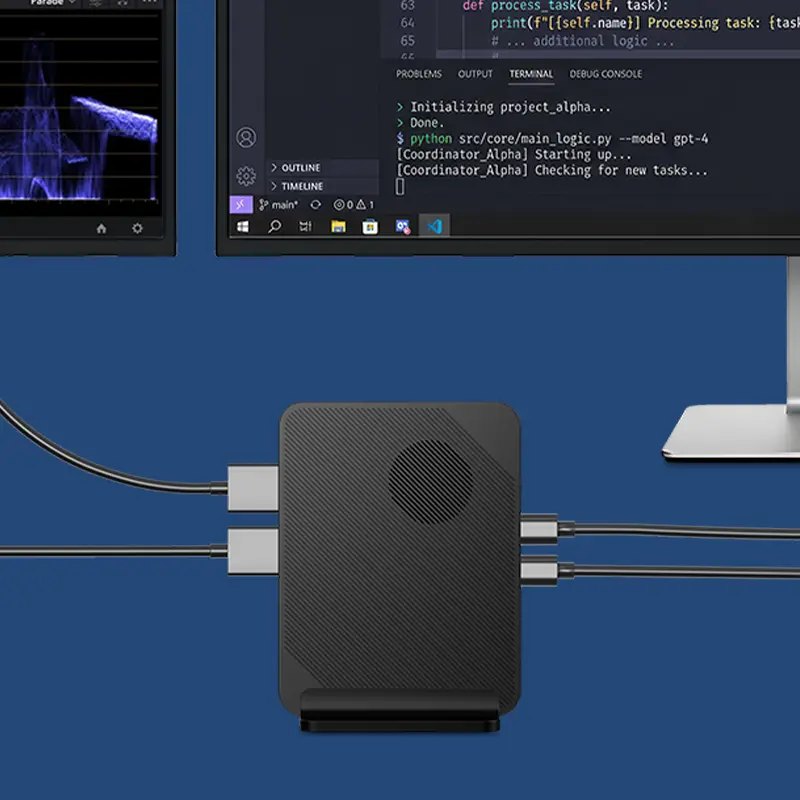
Task: Click the 'def process_task(self, task):' code line
Action: coord(565,6)
